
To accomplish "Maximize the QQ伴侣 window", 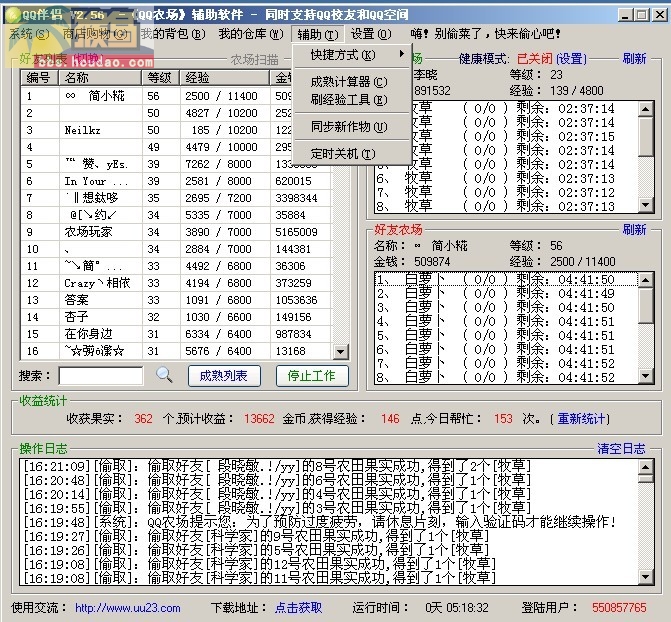I will pos(641,15).
